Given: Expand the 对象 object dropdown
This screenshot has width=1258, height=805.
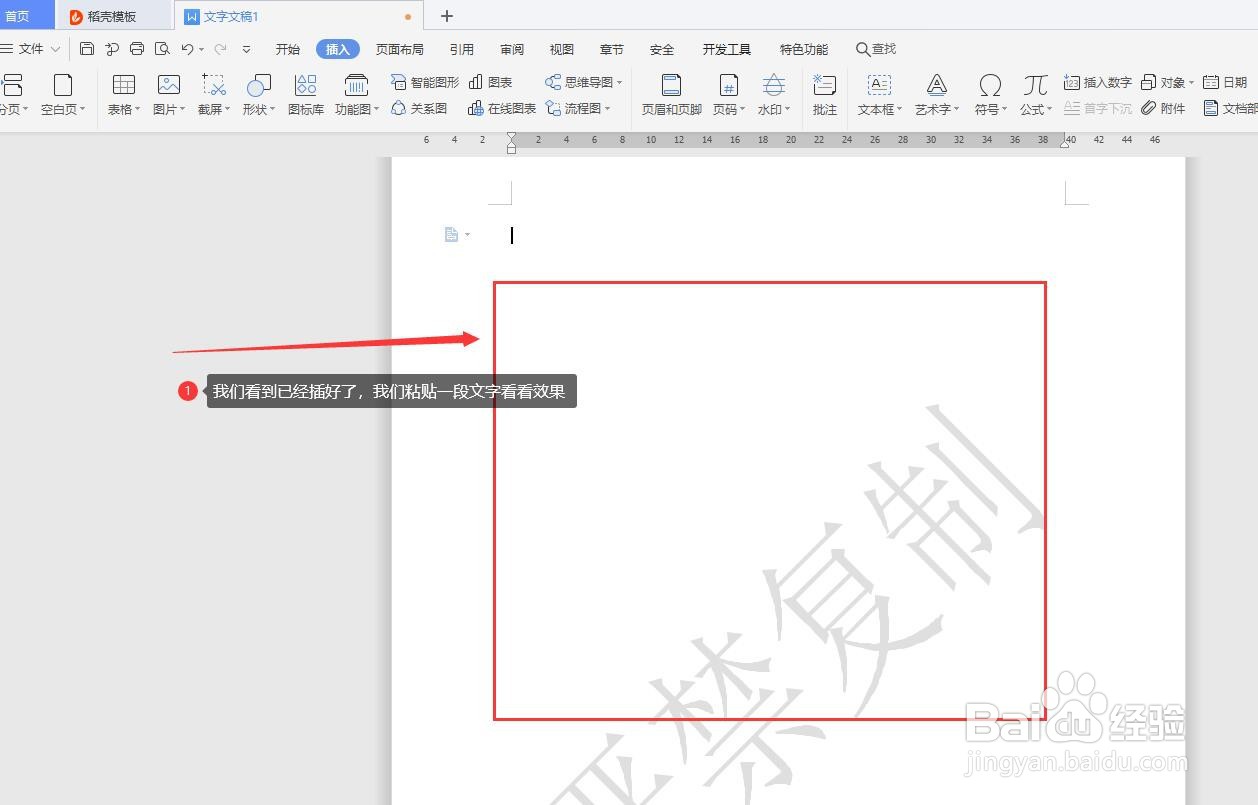Looking at the screenshot, I should pyautogui.click(x=1191, y=83).
